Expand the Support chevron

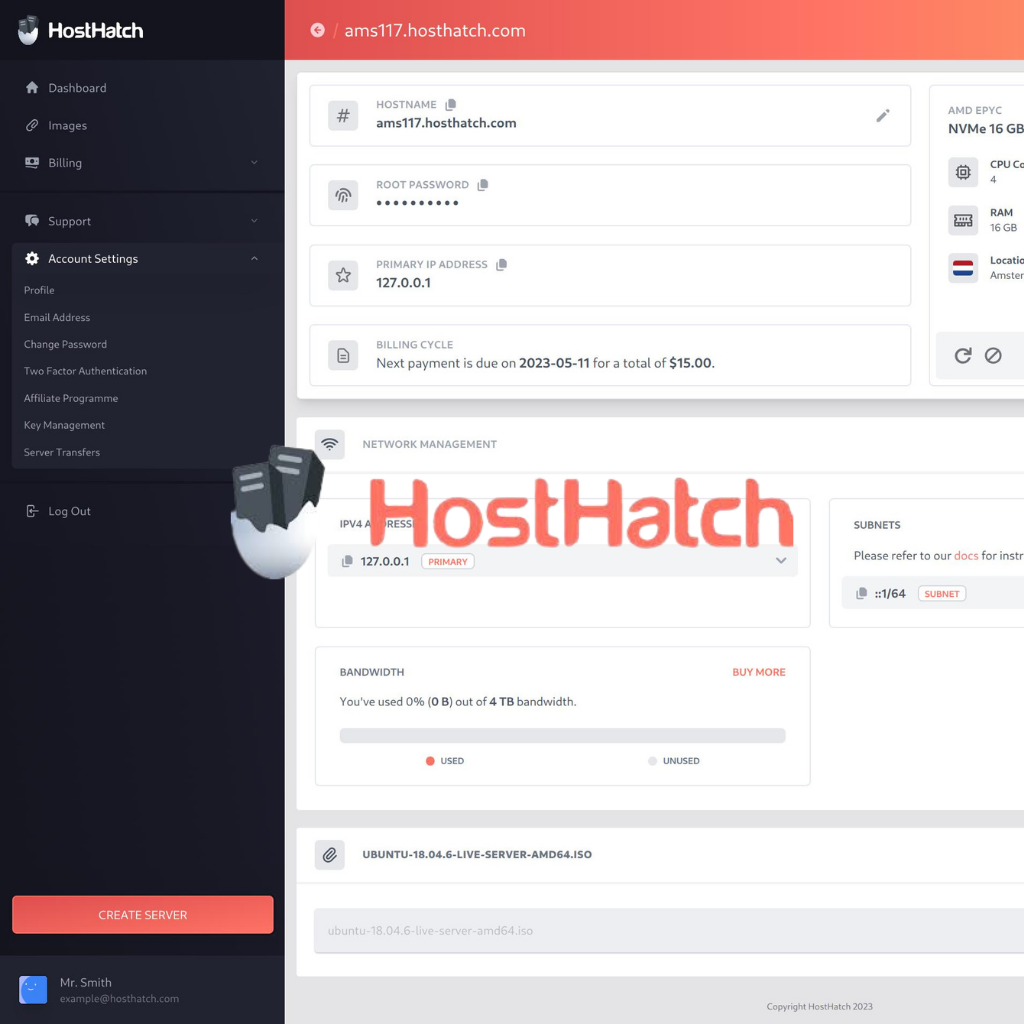[x=254, y=221]
